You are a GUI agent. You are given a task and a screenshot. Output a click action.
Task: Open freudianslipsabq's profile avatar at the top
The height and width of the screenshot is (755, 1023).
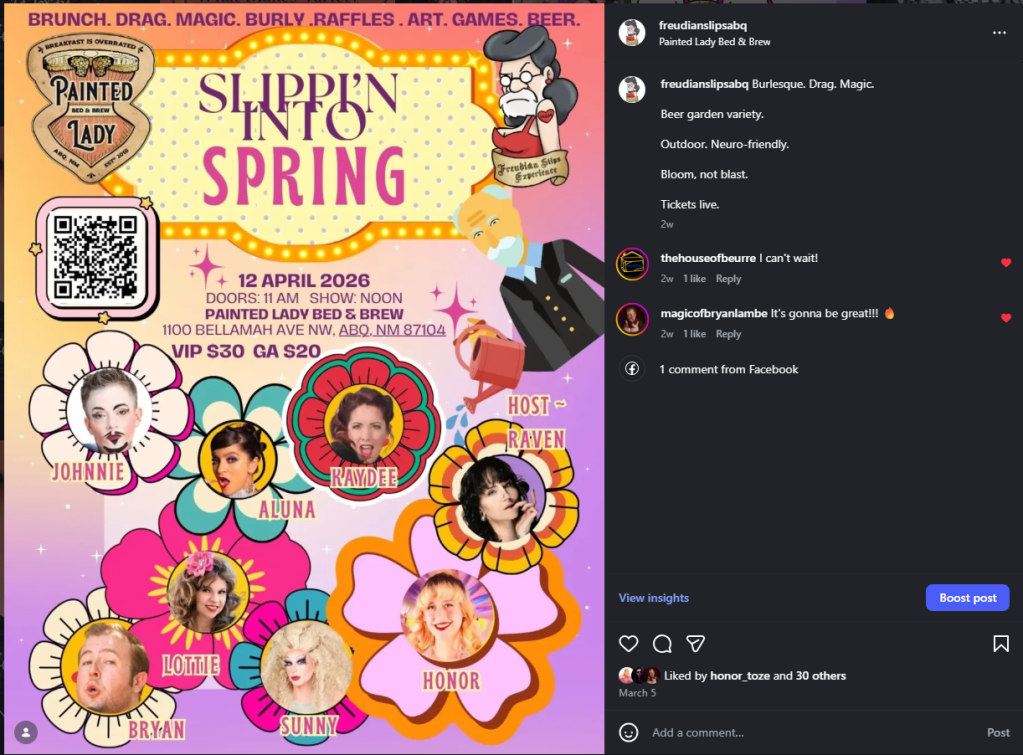click(x=632, y=32)
